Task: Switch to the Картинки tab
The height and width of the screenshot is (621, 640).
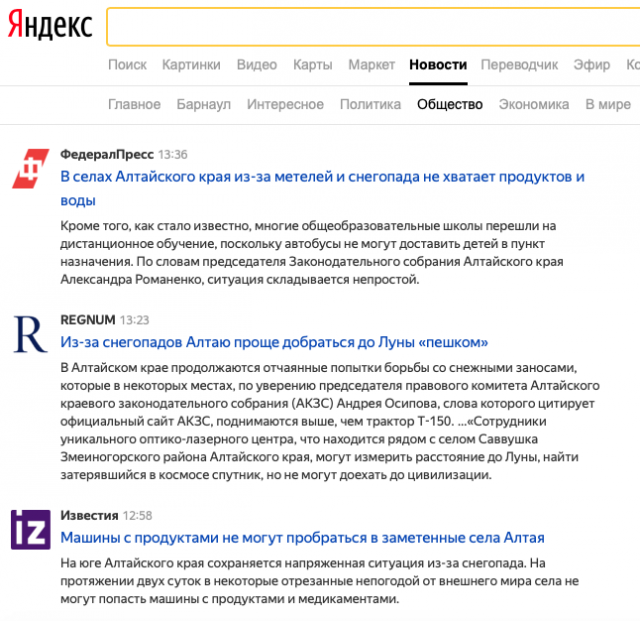Action: click(191, 65)
